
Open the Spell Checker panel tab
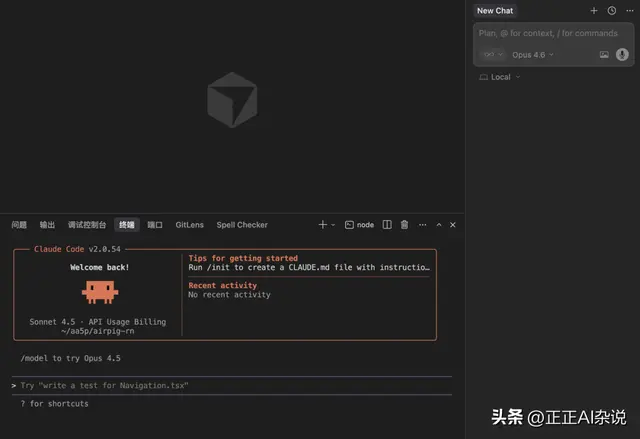point(242,225)
